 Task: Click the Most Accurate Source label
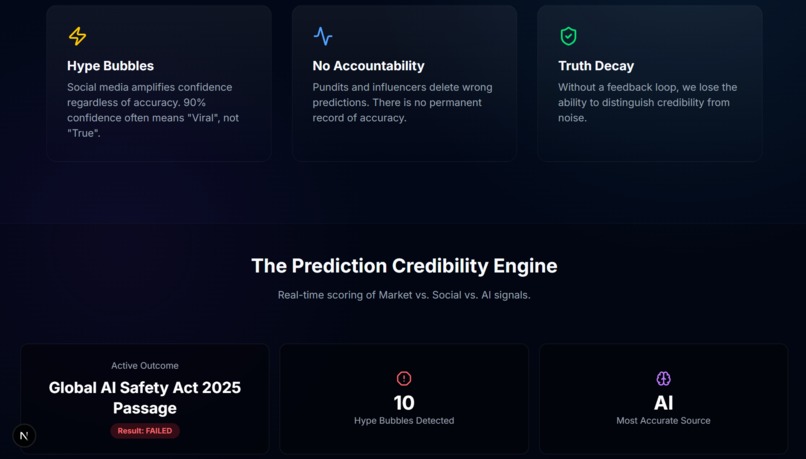tap(664, 420)
